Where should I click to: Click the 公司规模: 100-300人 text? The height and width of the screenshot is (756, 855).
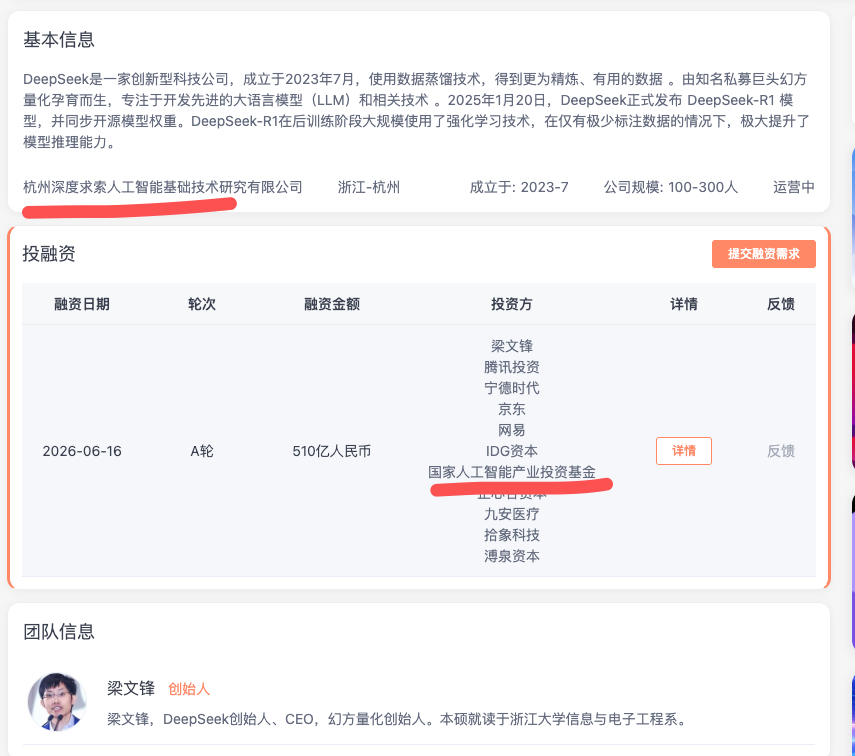coord(670,187)
